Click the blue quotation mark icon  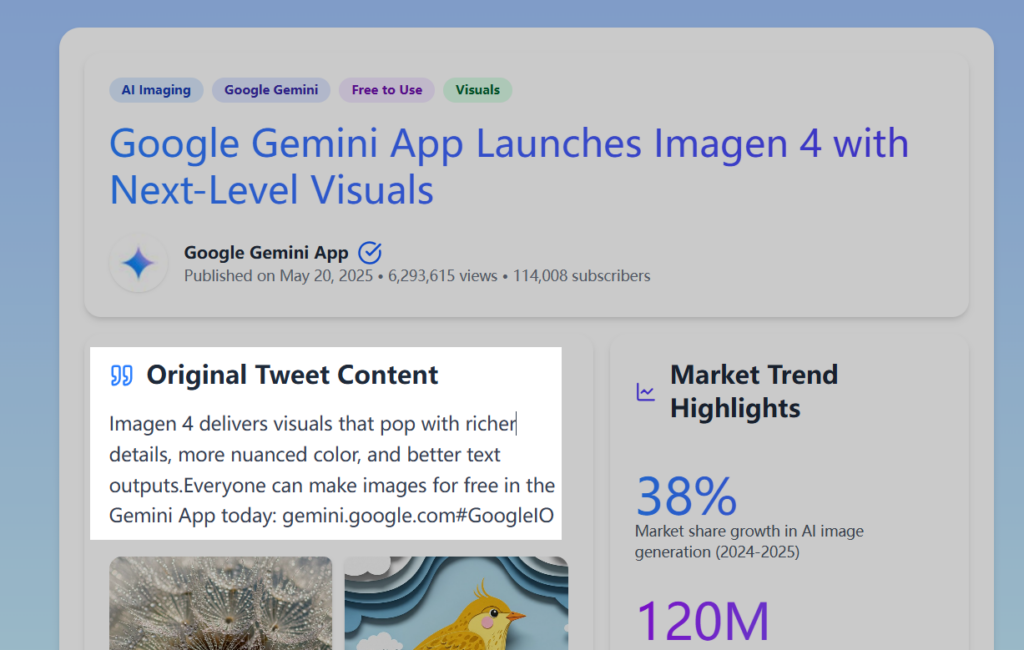coord(121,376)
